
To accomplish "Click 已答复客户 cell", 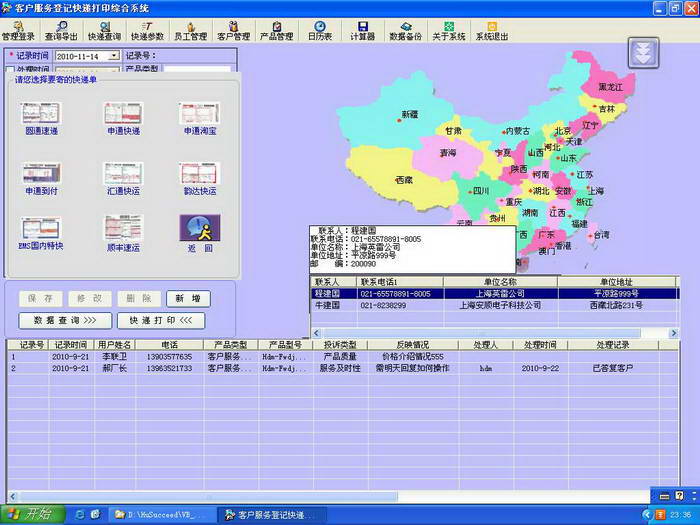I will coord(612,368).
